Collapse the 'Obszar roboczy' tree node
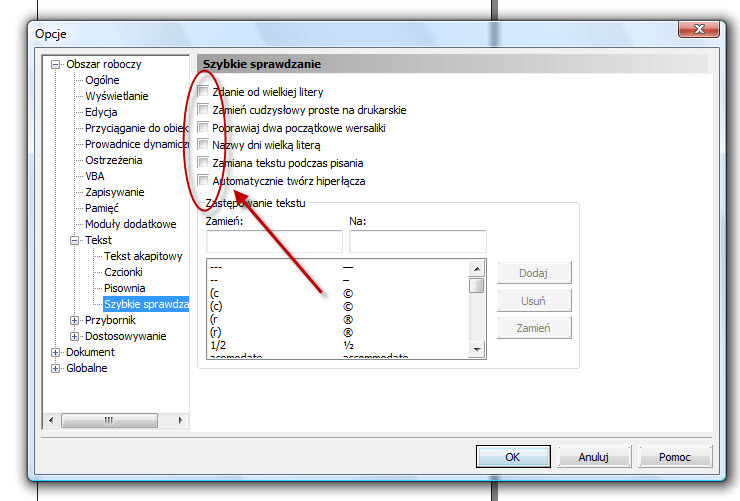740x501 pixels. point(56,64)
